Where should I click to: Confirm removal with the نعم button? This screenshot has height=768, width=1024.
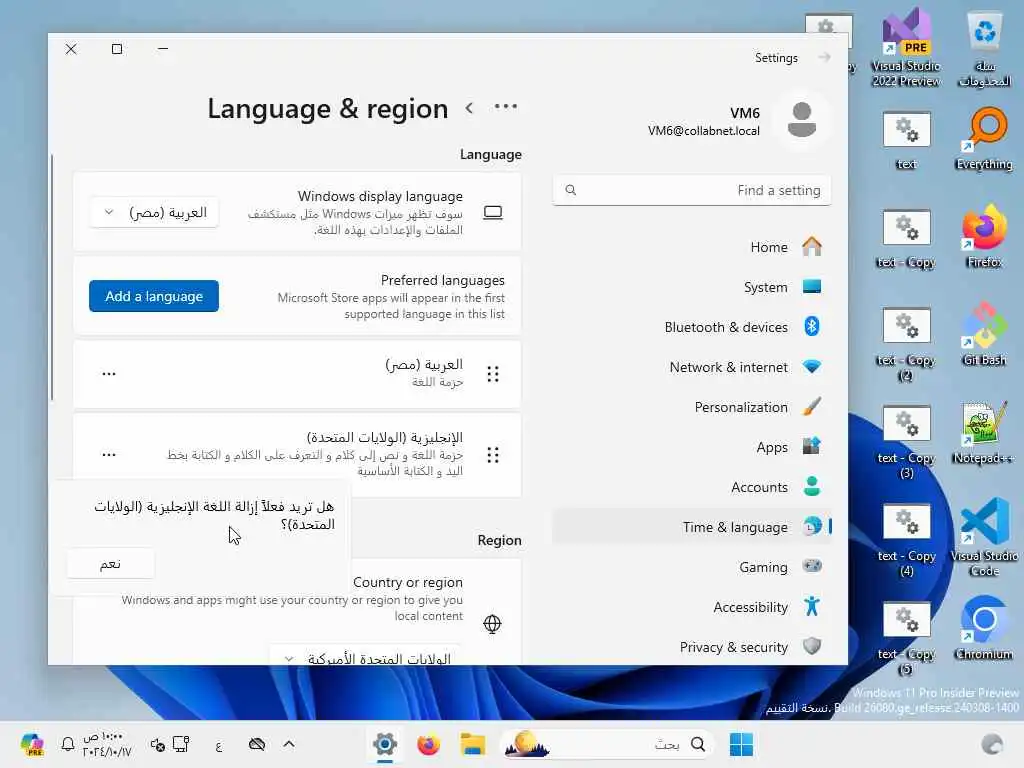(110, 564)
